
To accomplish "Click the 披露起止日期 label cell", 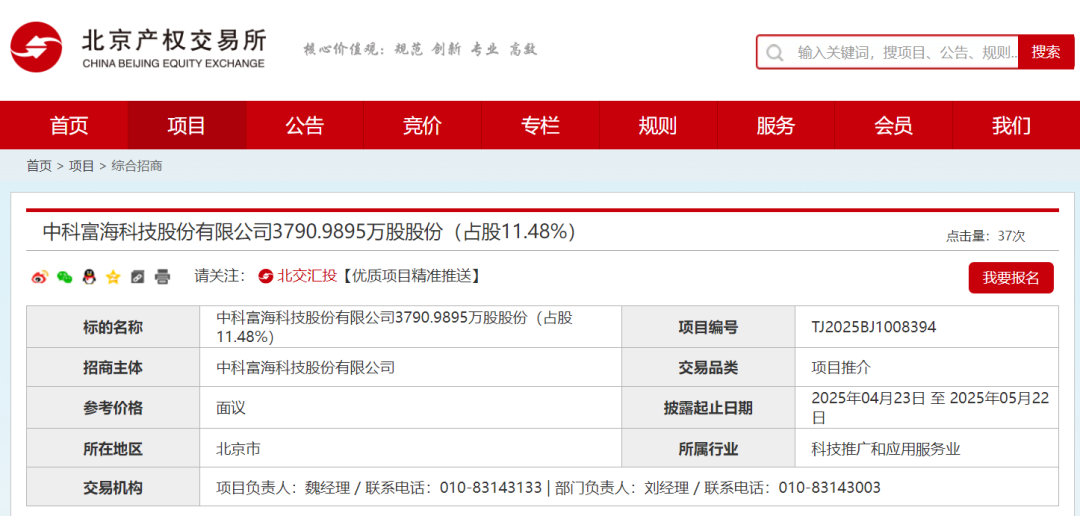I will pyautogui.click(x=708, y=408).
